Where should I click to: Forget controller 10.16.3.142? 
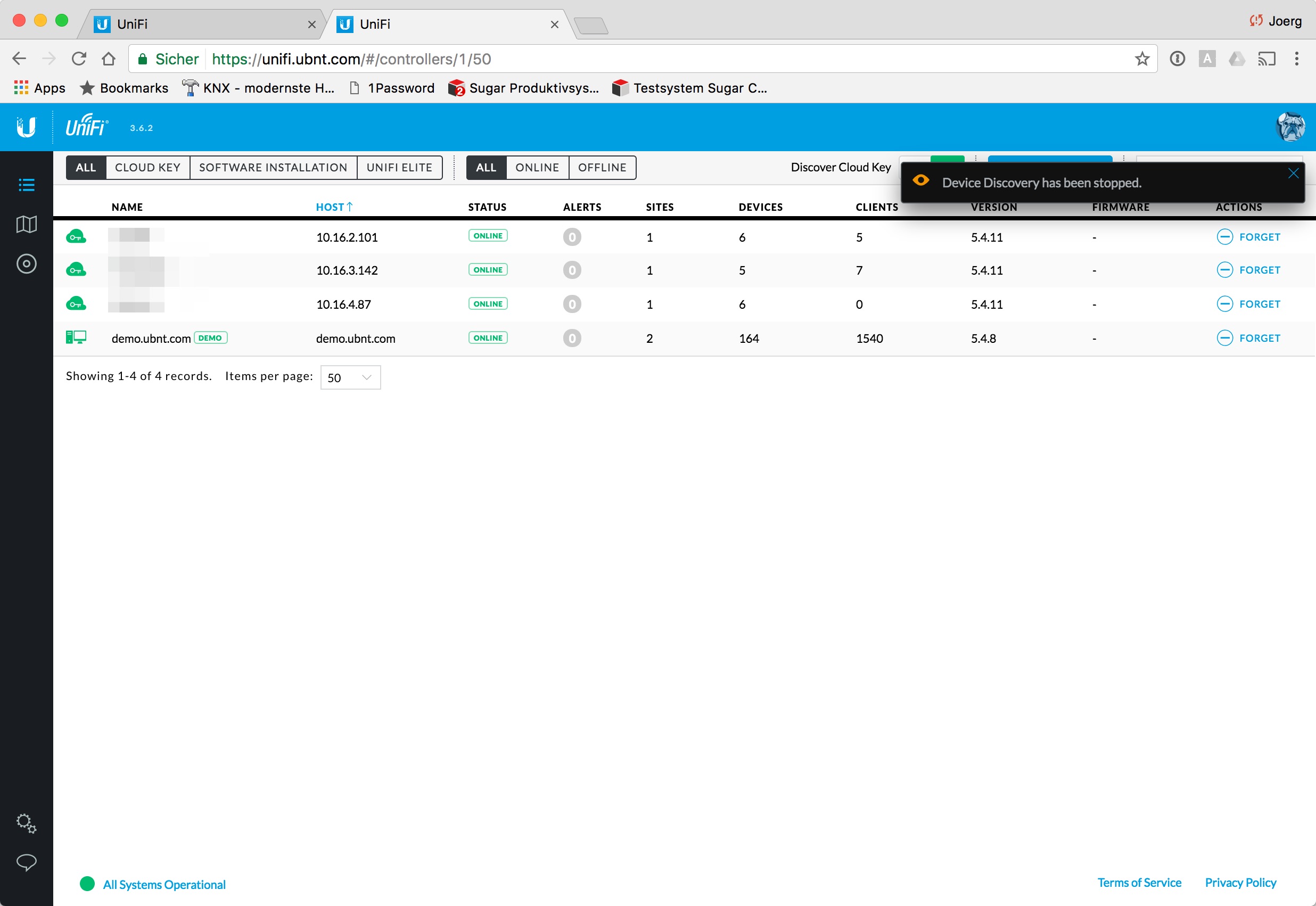(x=1248, y=270)
